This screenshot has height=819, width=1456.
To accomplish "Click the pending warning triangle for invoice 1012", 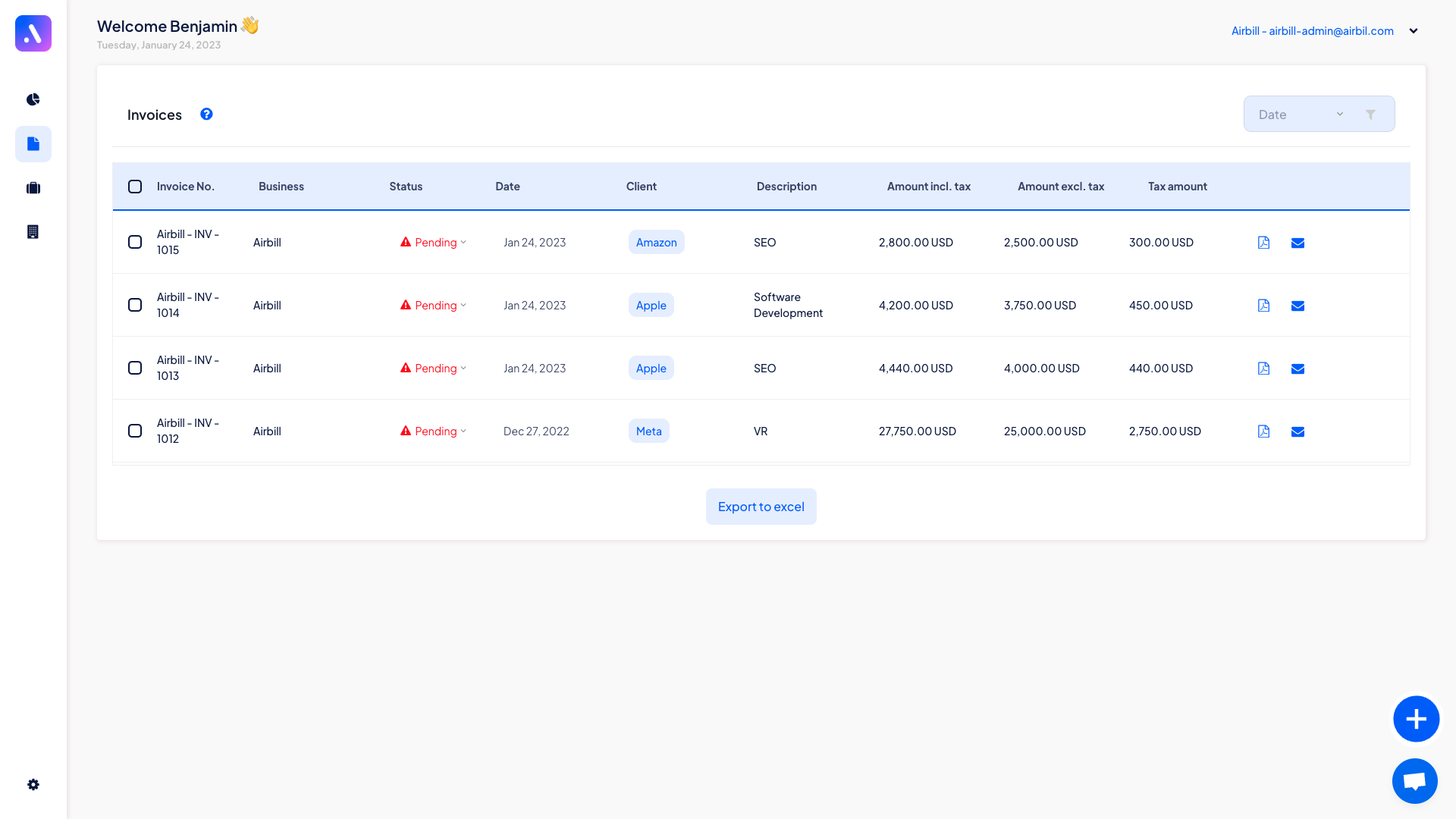I will coord(406,431).
